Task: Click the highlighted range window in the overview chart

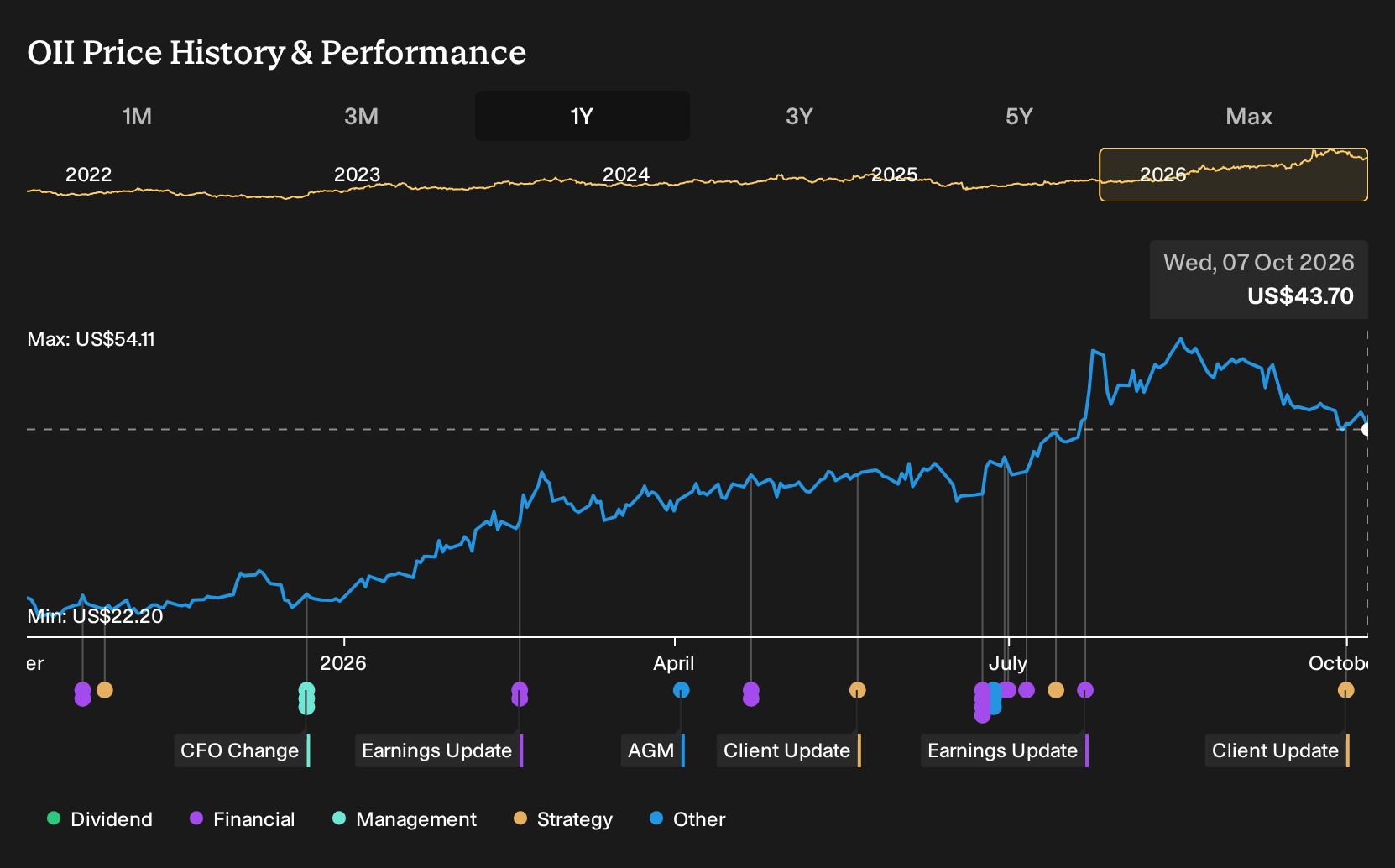Action: coord(1233,175)
